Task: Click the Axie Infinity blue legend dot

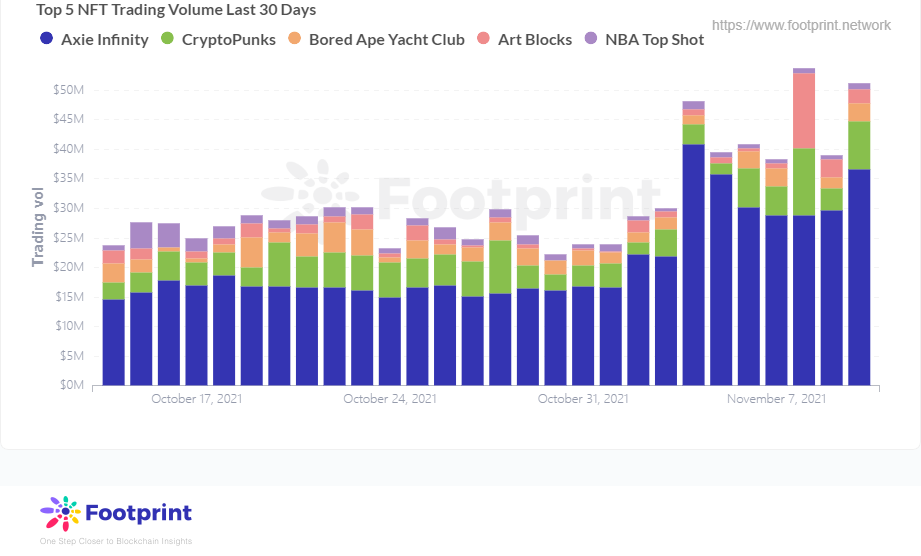Action: point(46,39)
